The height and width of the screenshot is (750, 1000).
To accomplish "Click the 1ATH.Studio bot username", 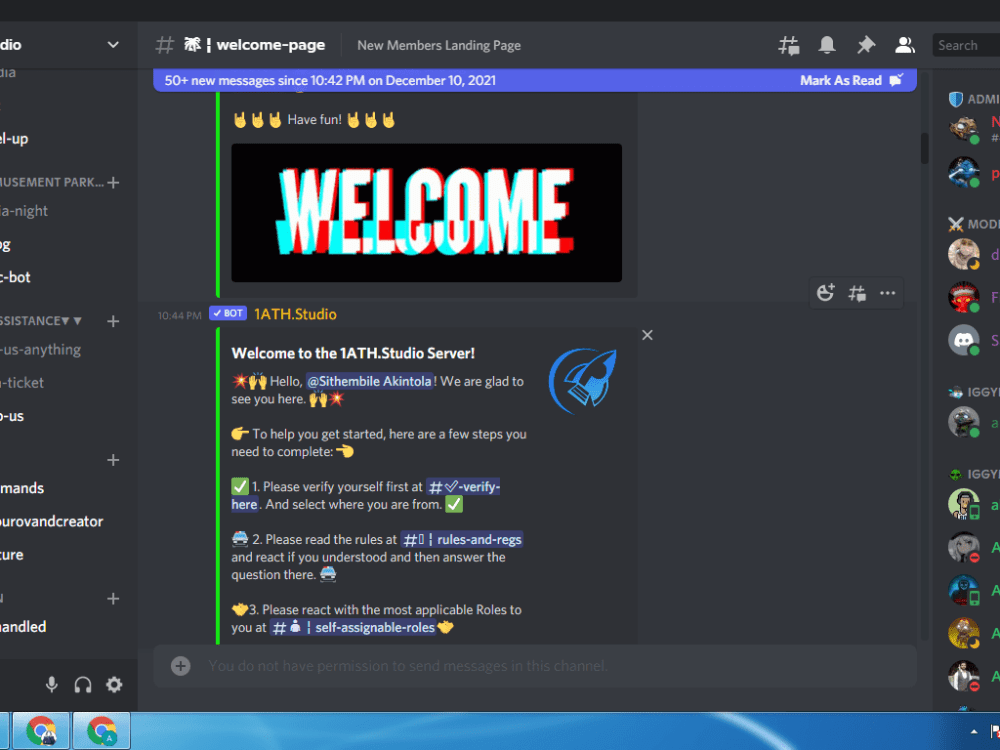I will (x=295, y=314).
